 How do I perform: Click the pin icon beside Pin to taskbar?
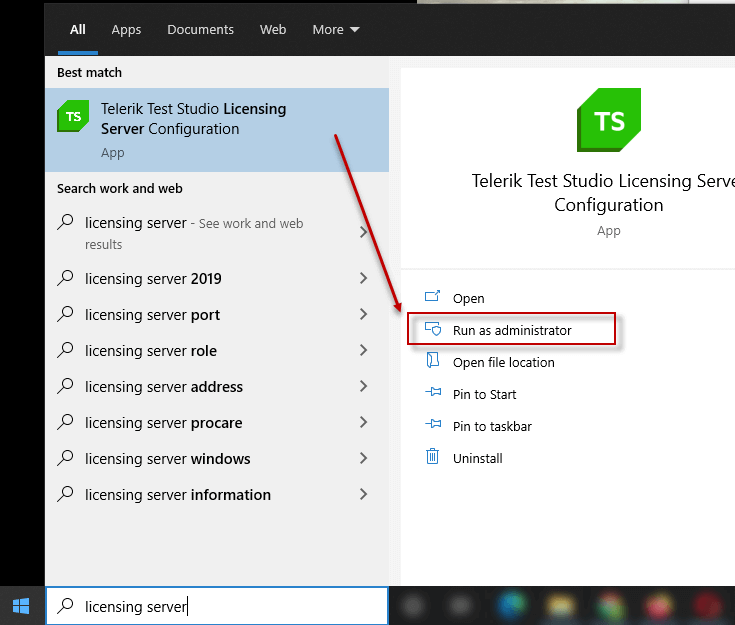pyautogui.click(x=433, y=423)
